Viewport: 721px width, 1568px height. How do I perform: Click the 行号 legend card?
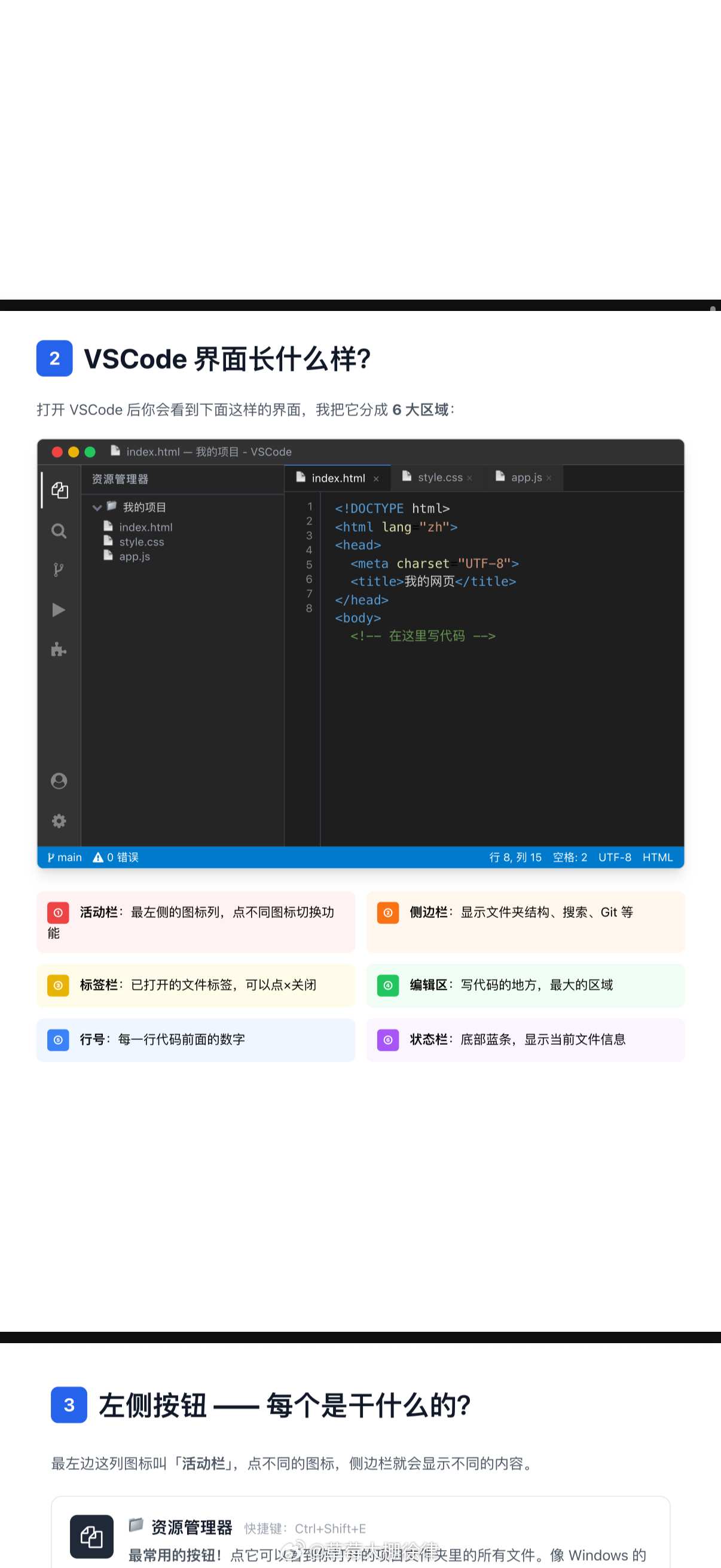tap(196, 1039)
